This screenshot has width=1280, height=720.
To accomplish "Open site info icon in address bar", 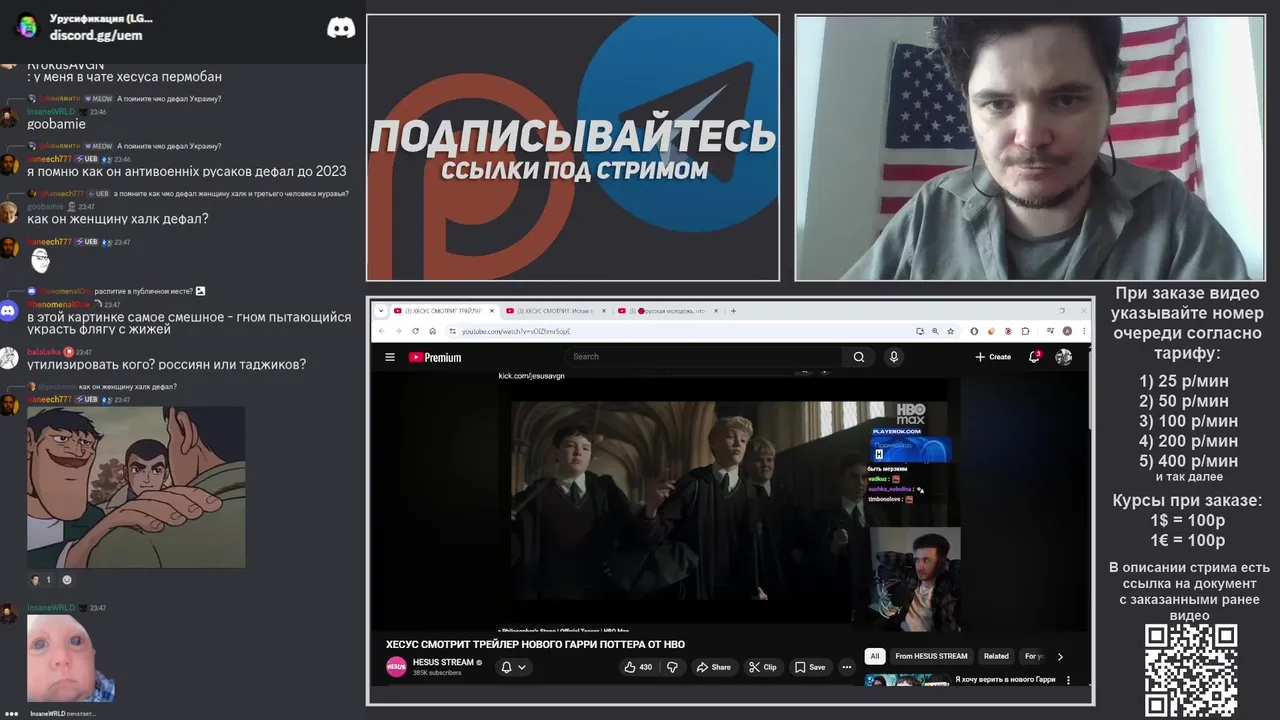I will coord(452,331).
